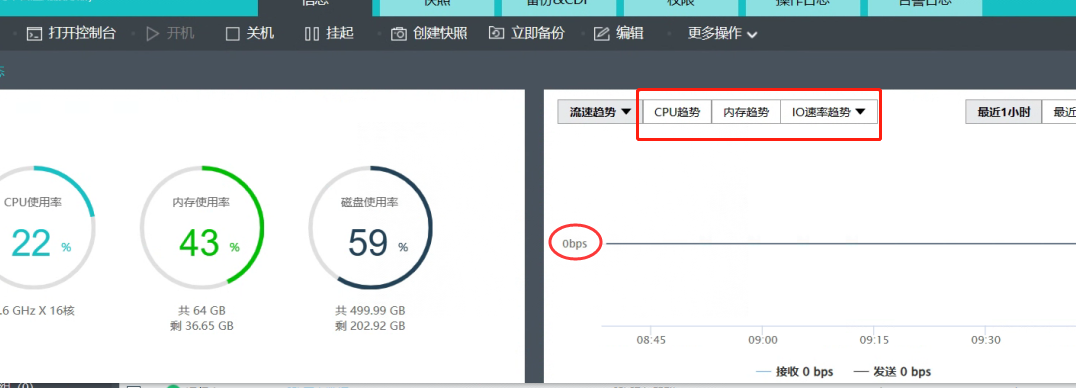Expand the 更多操作 dropdown
The height and width of the screenshot is (388, 1076).
(723, 34)
